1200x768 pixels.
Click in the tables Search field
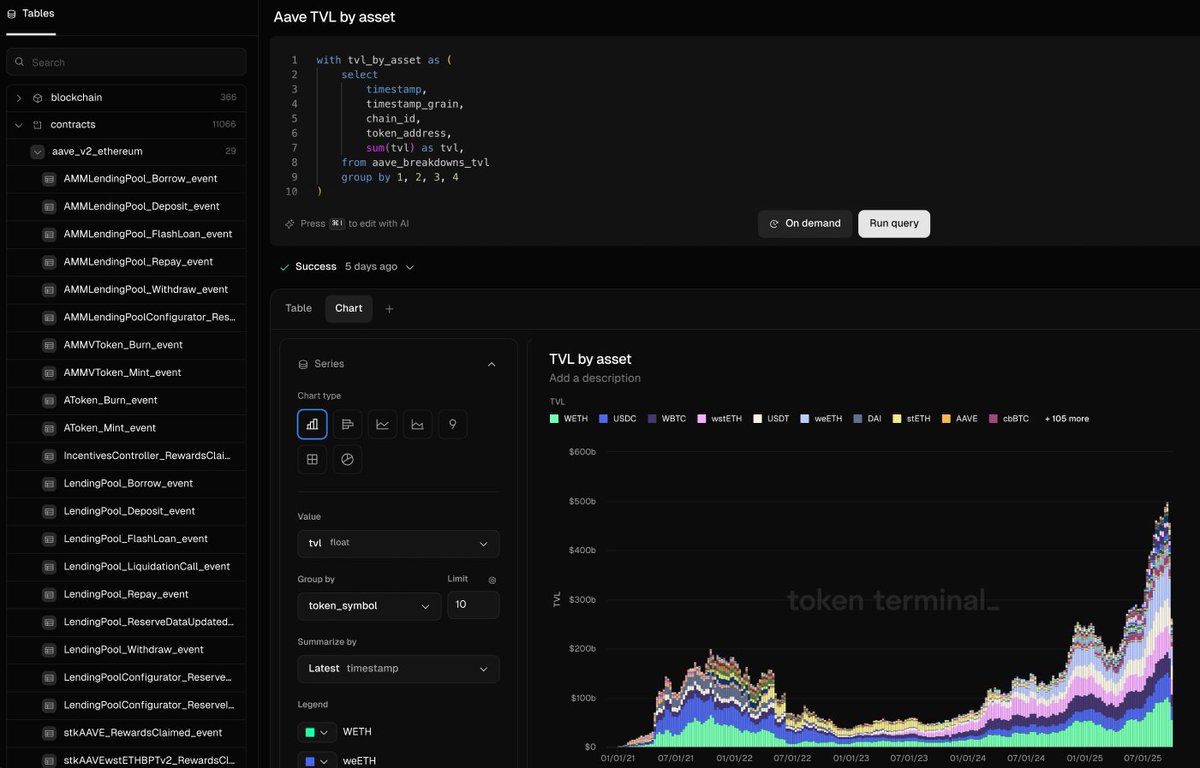point(126,62)
